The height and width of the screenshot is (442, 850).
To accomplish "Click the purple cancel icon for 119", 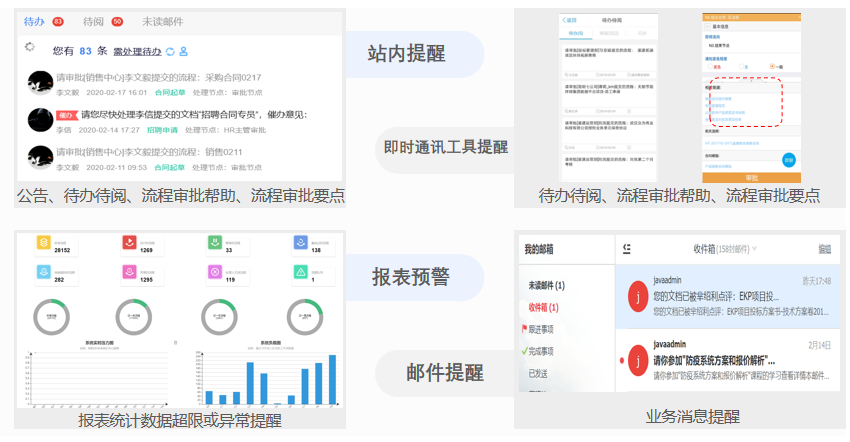I will point(215,272).
